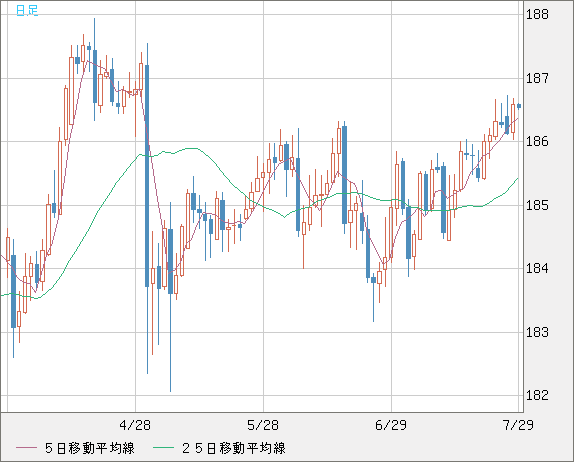
Task: Click the 4/28 date label
Action: (135, 425)
